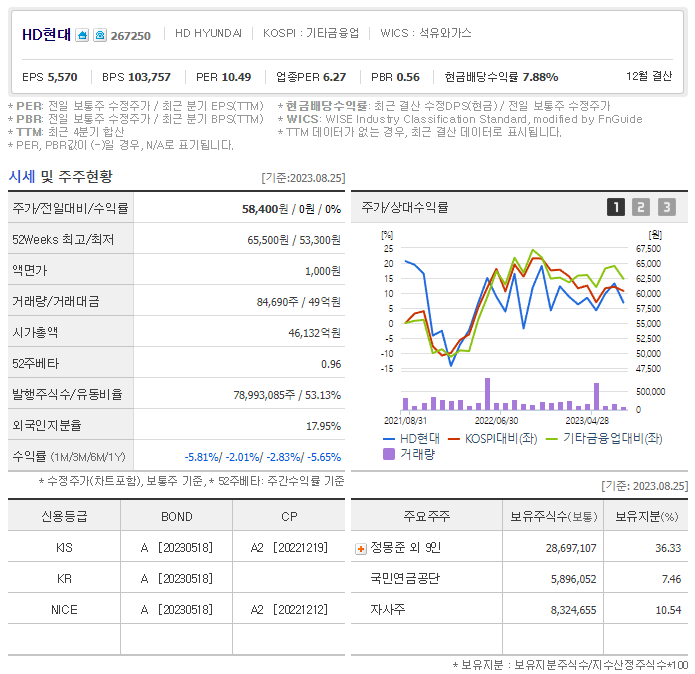The image size is (695, 674).
Task: Switch to chart tab 2
Action: [x=641, y=207]
